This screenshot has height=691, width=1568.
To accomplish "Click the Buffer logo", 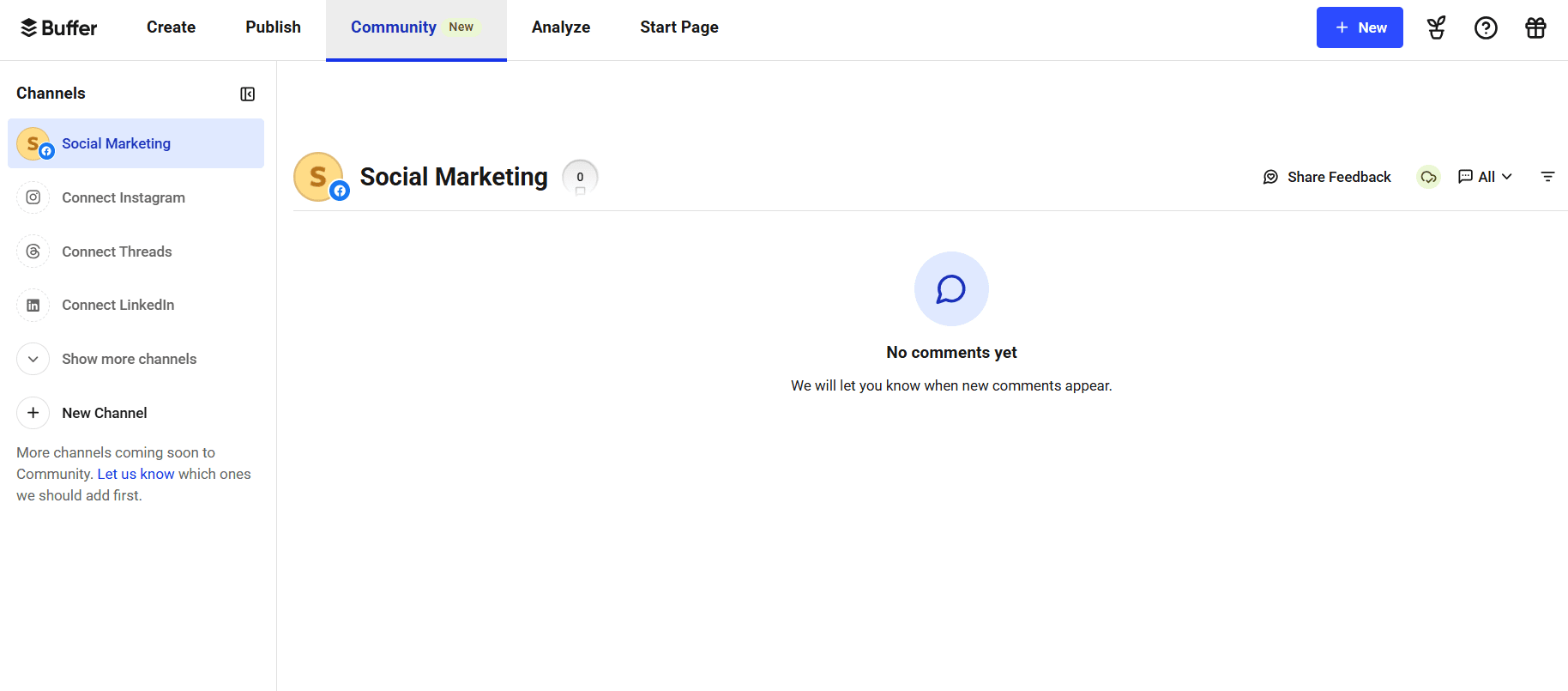I will (x=58, y=28).
